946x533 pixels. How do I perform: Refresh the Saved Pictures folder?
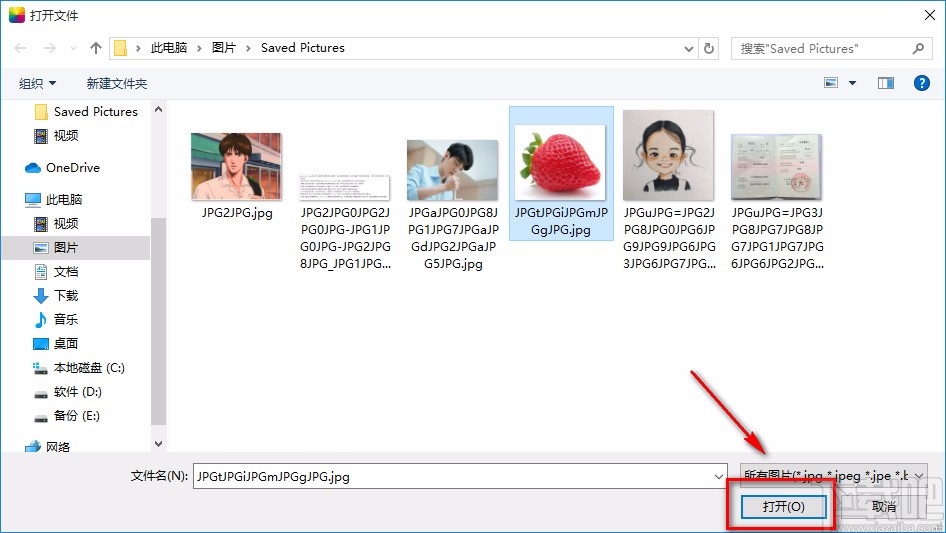[x=709, y=48]
